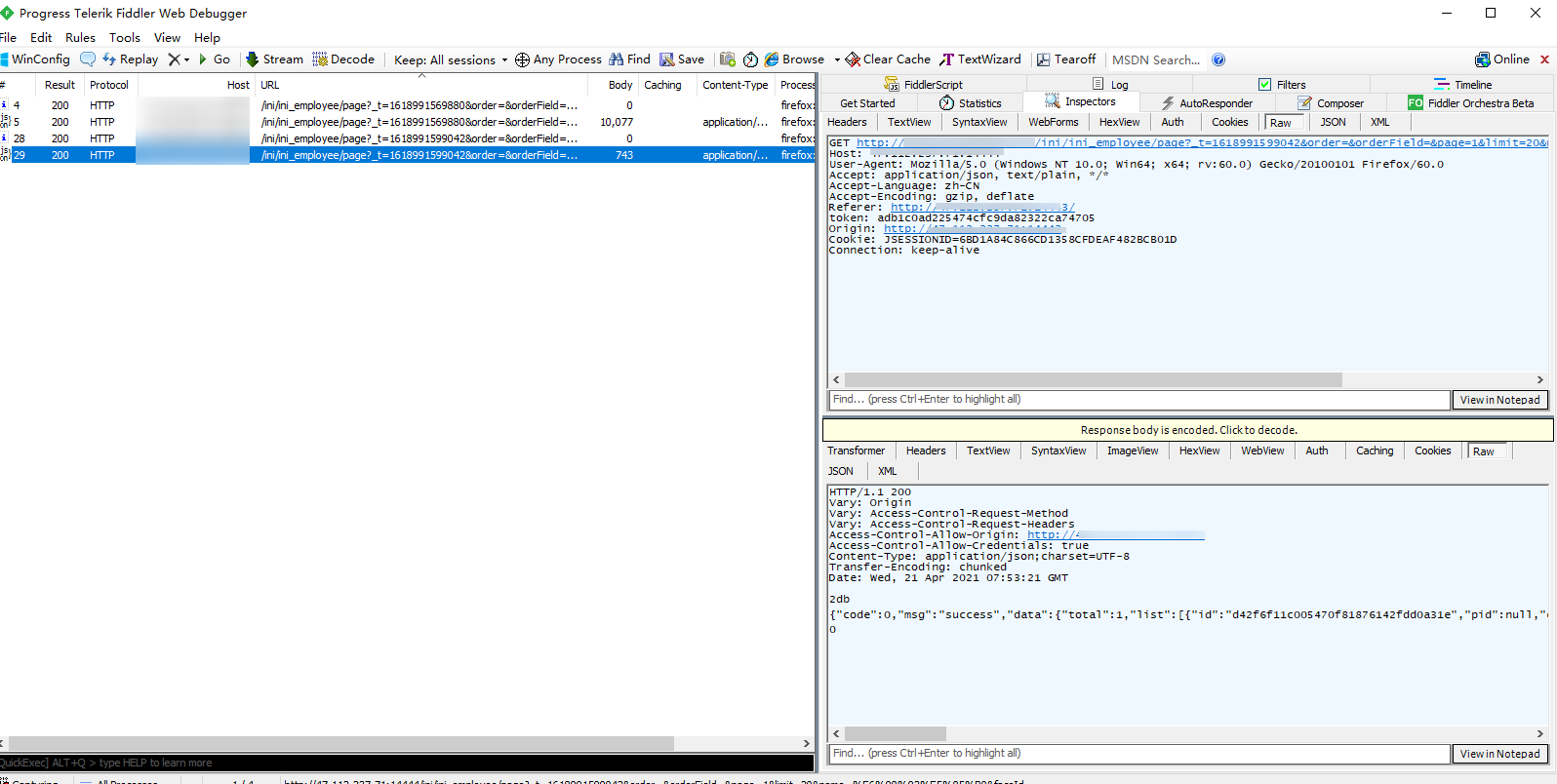This screenshot has width=1557, height=784.
Task: Click the QuickExec command box
Action: coord(407,764)
